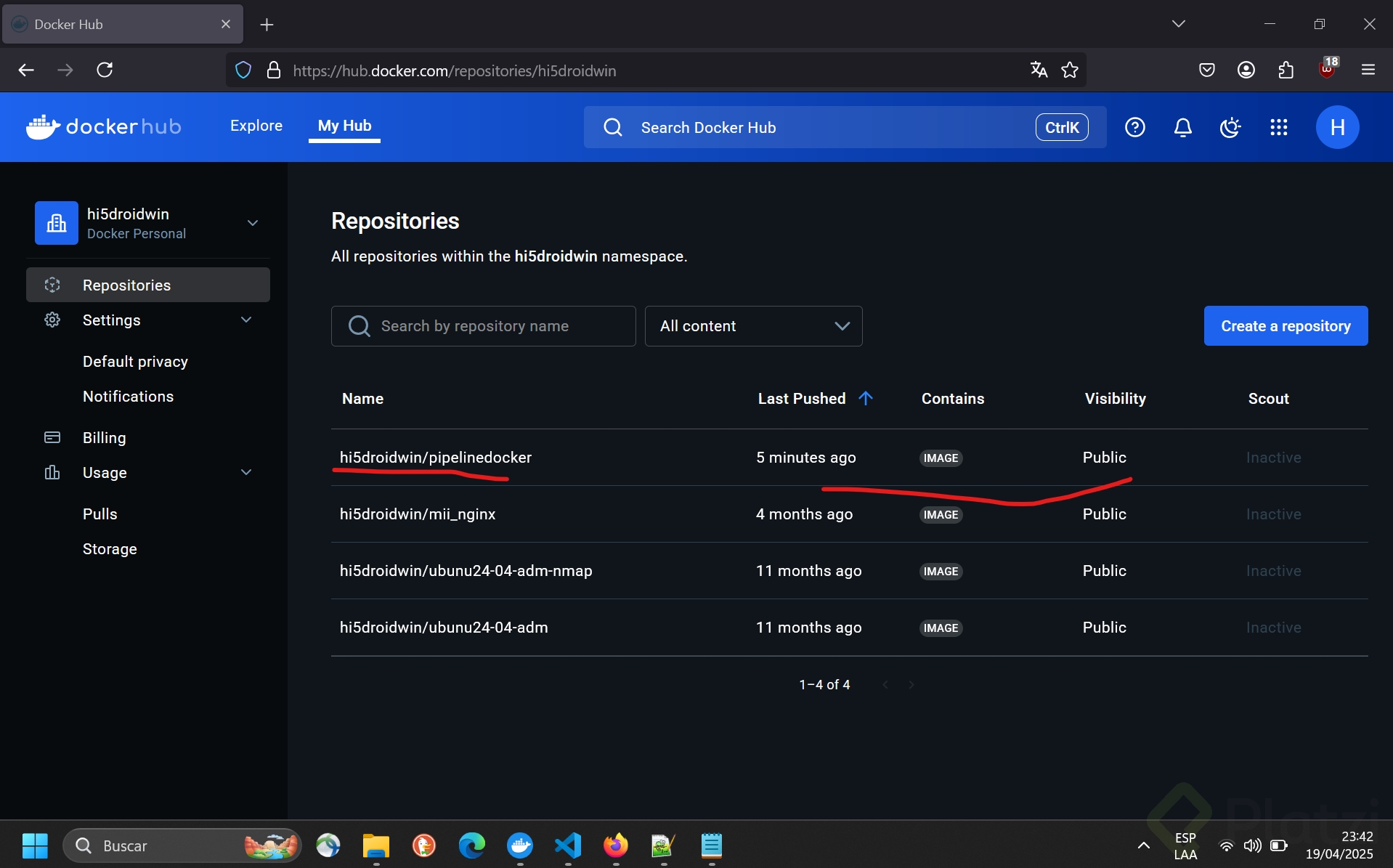The height and width of the screenshot is (868, 1393).
Task: Open the Billing page
Action: [105, 437]
